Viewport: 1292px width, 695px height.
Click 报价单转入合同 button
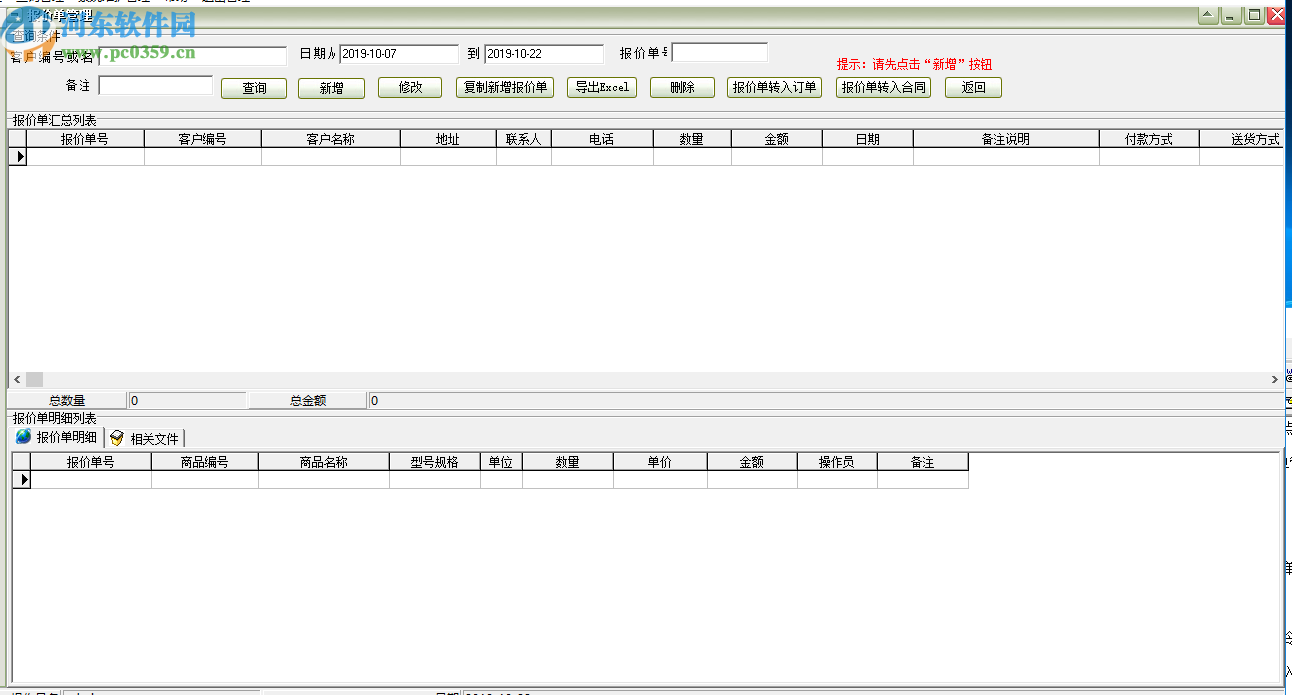pyautogui.click(x=883, y=87)
